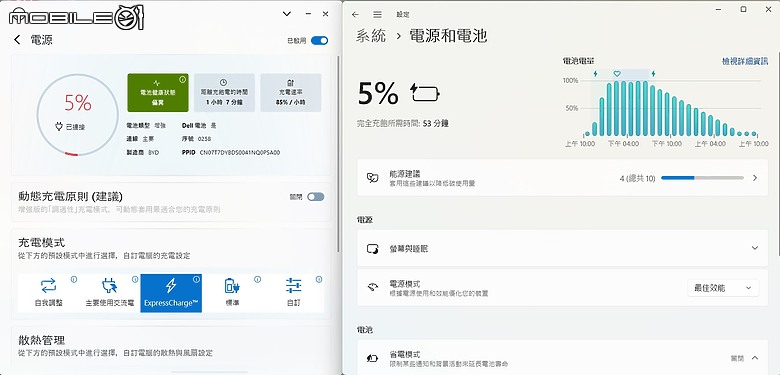Viewport: 780px width, 375px height.
Task: Select the ExpressCharge charging mode
Action: coord(171,293)
